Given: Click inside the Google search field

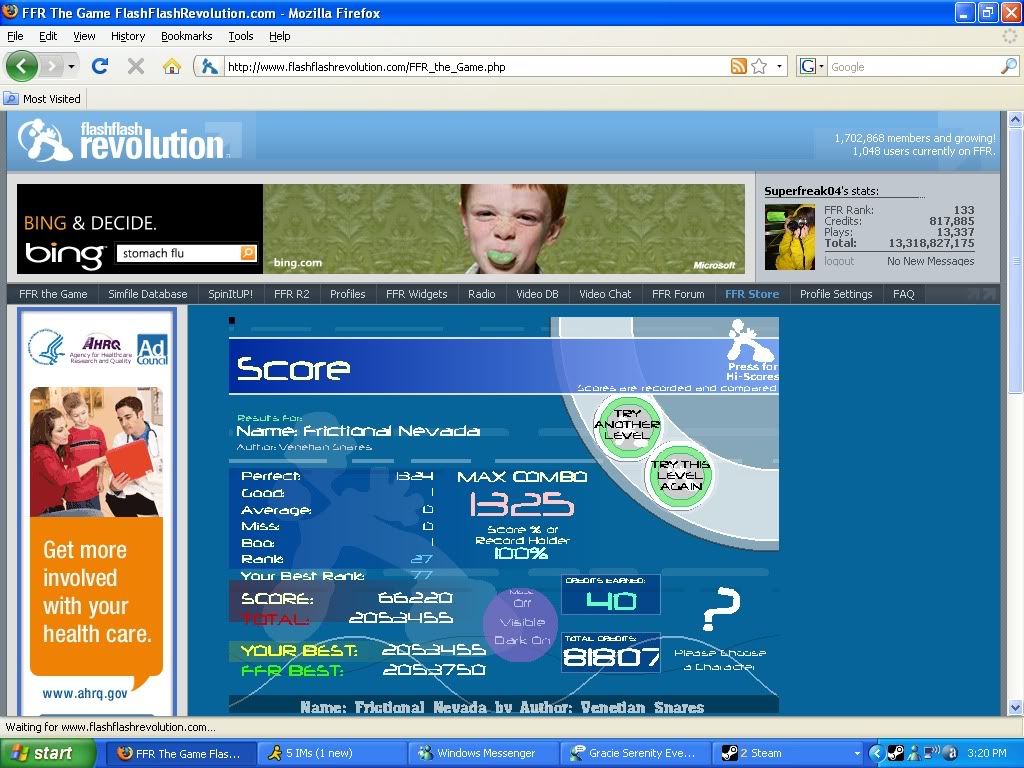Looking at the screenshot, I should (910, 67).
